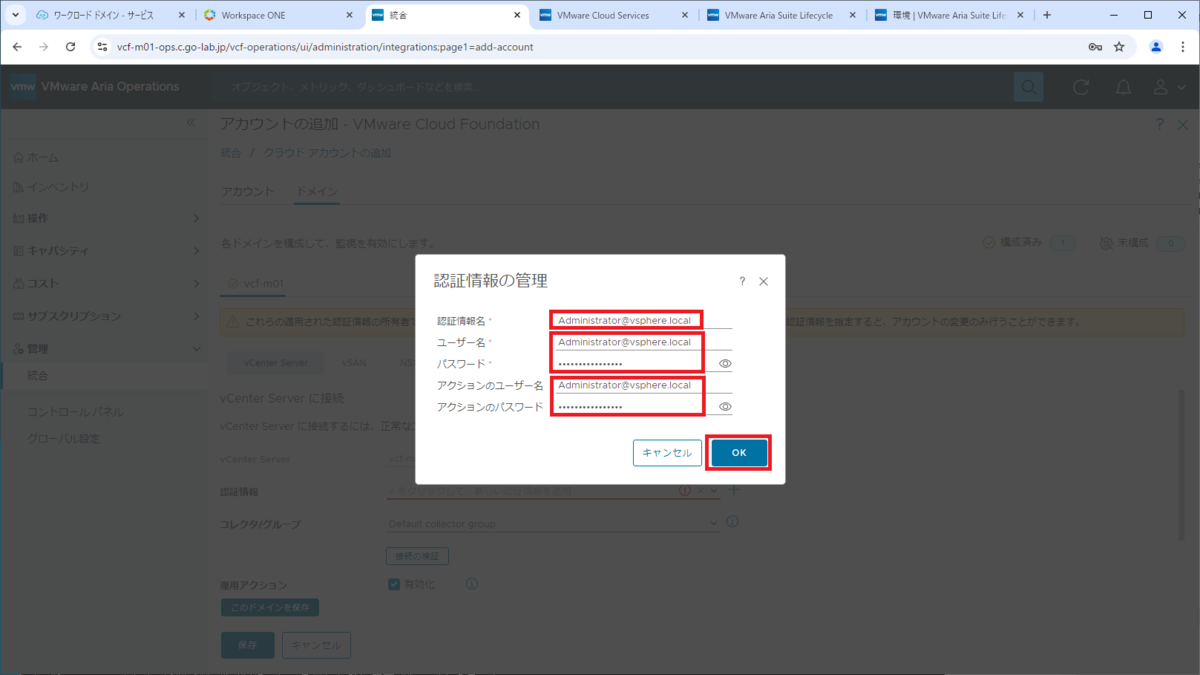Open コントロールパネル in the sidebar
The image size is (1200, 675).
pos(76,412)
